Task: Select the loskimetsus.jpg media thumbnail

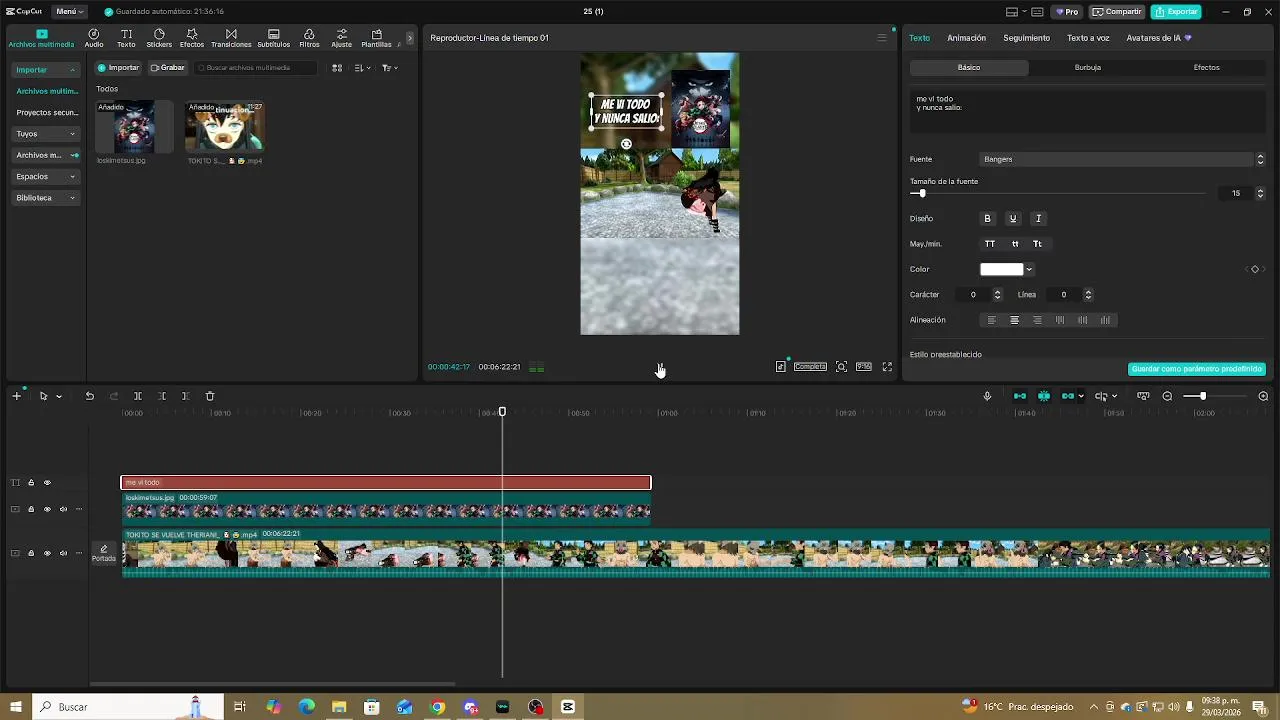Action: coord(134,126)
